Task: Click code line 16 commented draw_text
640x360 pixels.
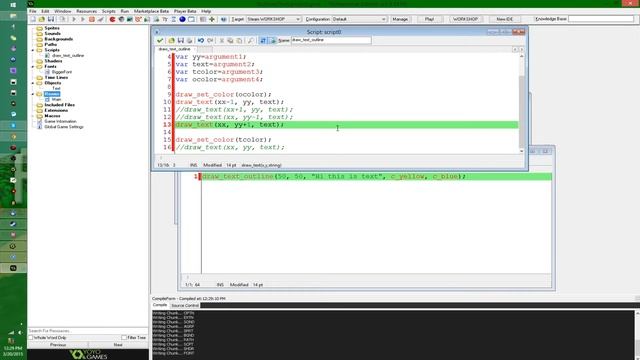Action: coord(230,147)
